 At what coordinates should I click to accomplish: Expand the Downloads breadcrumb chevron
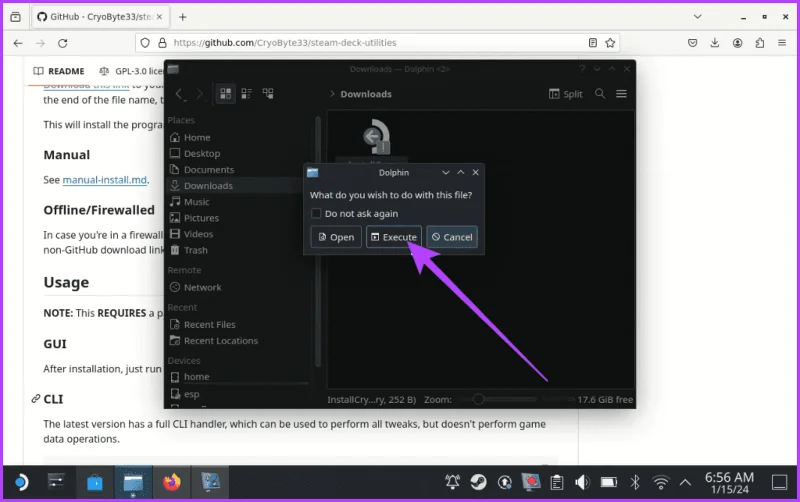[x=332, y=94]
